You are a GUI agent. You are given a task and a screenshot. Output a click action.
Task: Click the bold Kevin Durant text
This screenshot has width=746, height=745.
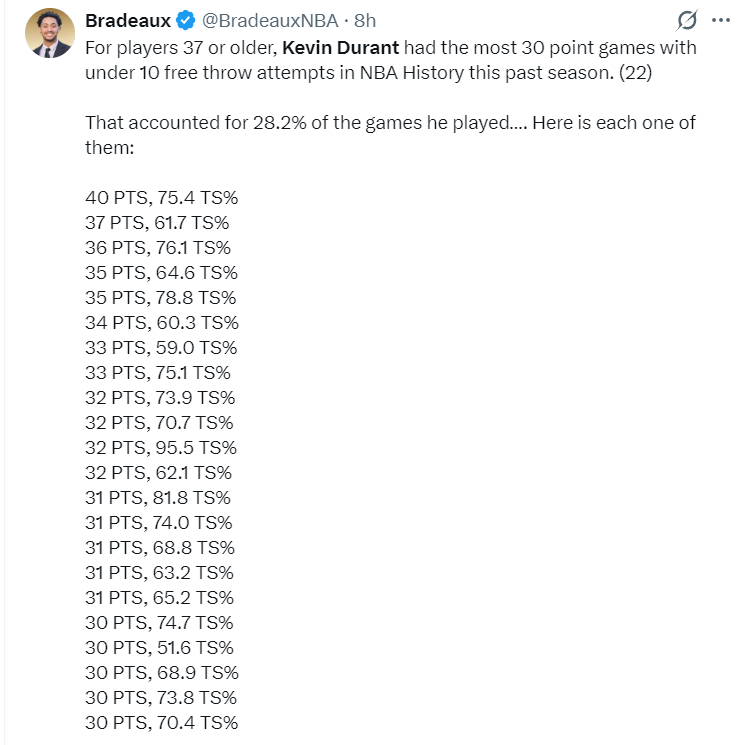340,48
